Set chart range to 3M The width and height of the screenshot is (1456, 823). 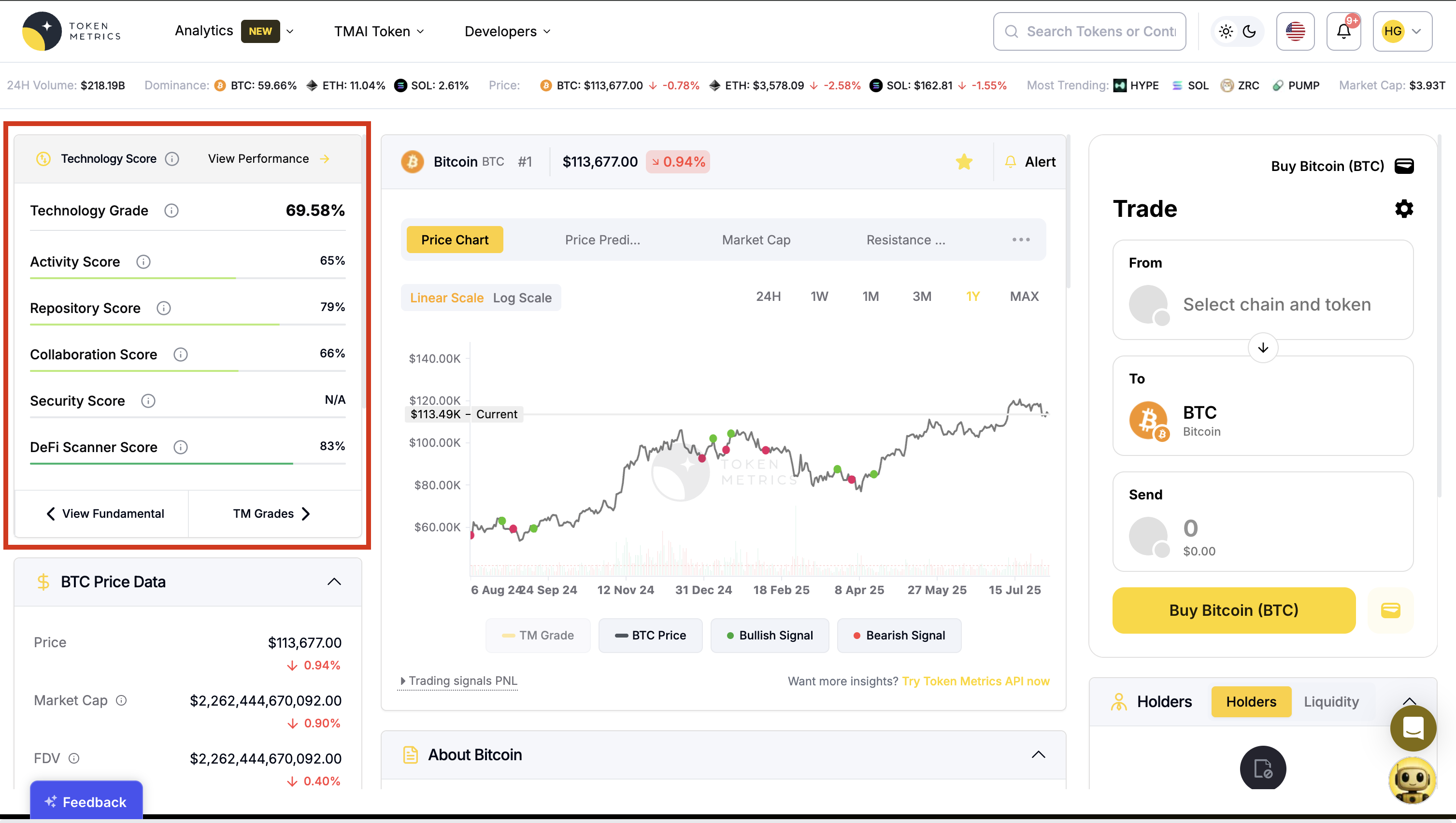(922, 296)
